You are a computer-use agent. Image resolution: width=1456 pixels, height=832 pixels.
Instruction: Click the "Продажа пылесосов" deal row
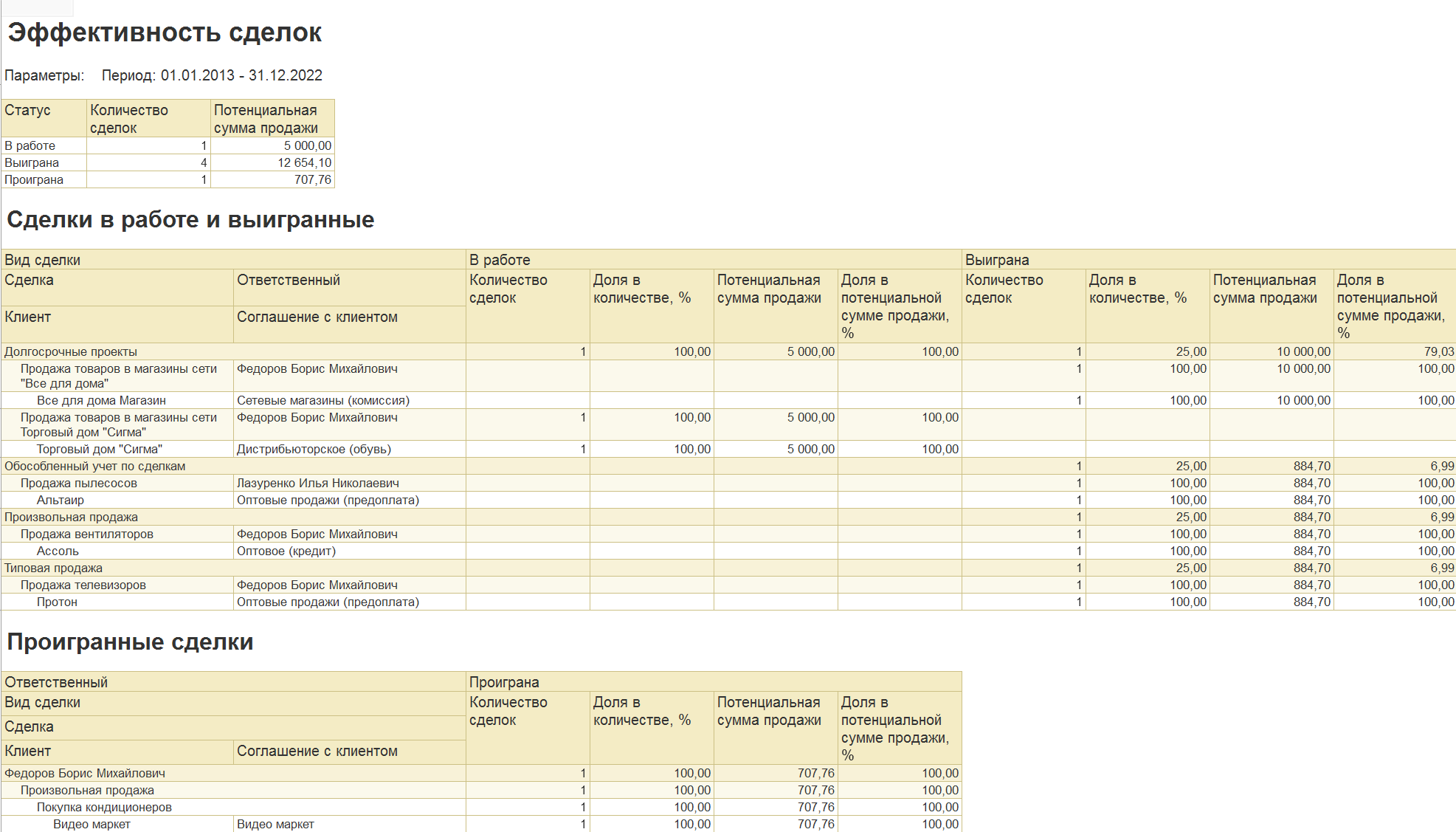point(78,483)
